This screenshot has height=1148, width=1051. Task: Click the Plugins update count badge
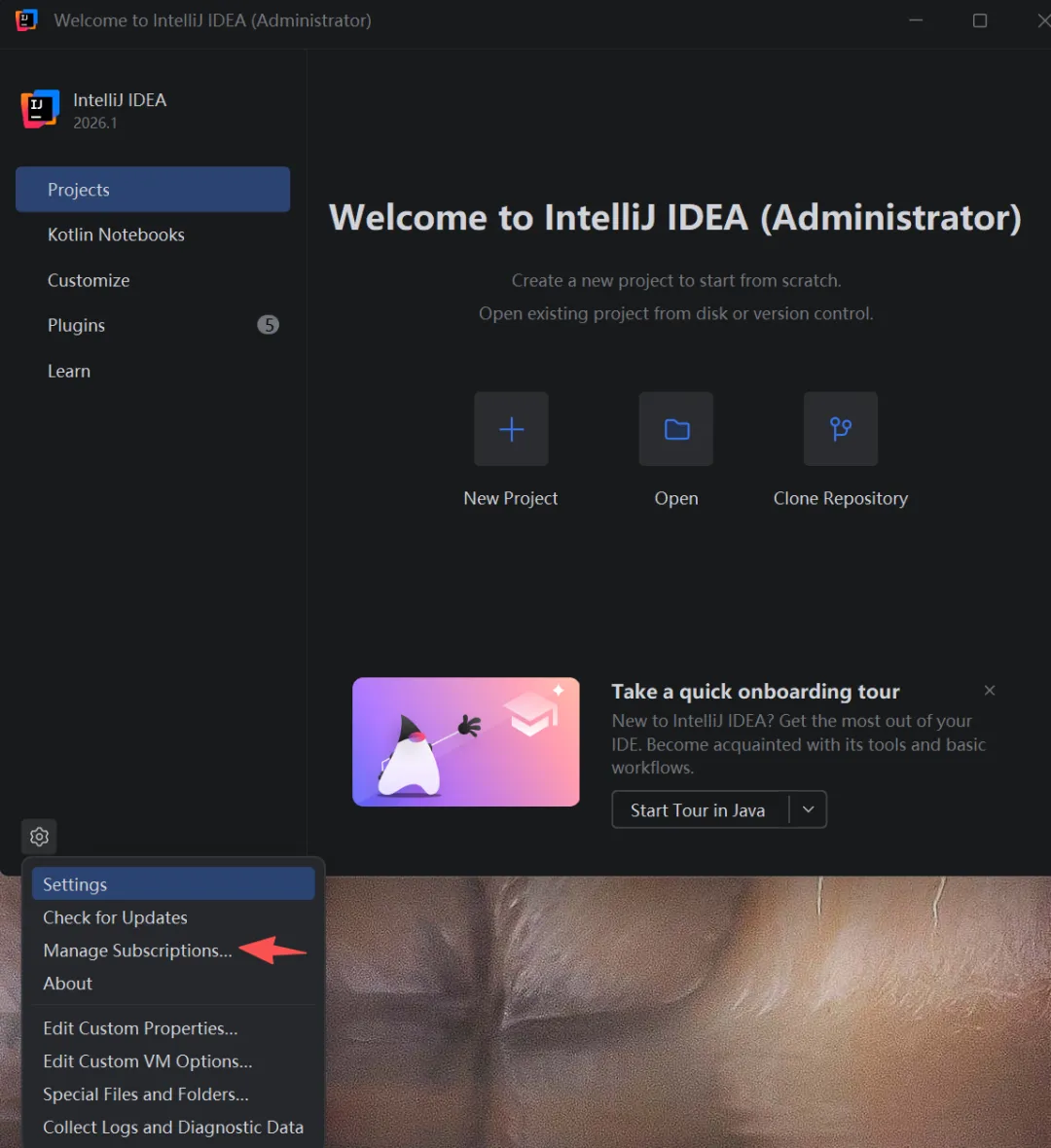268,325
